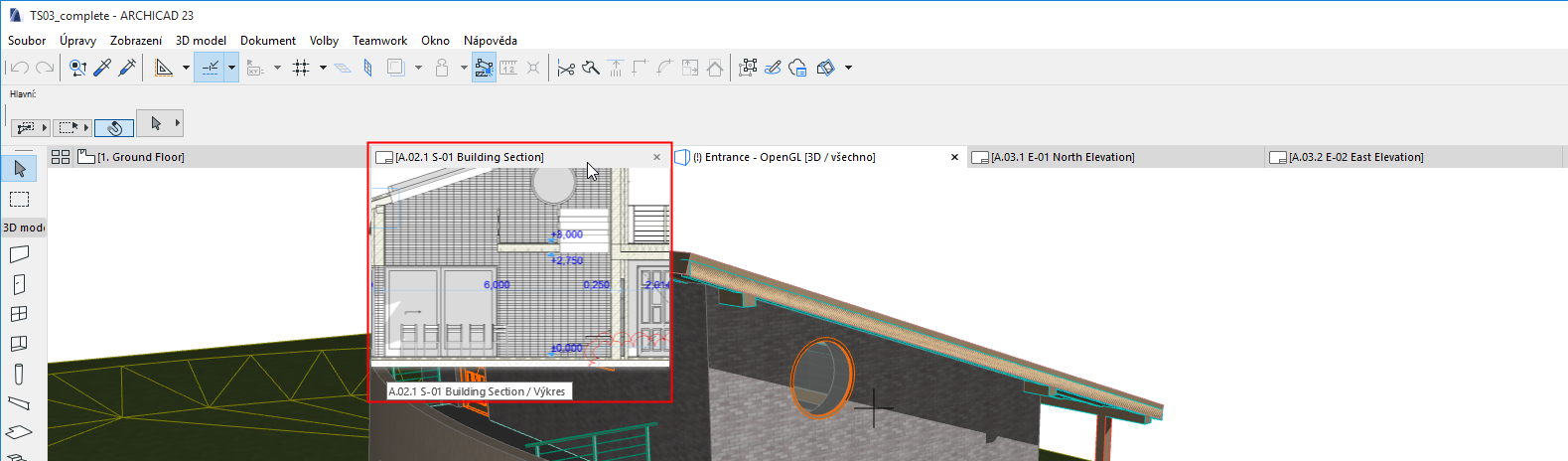The image size is (1568, 461).
Task: Toggle the guide lines snap button
Action: (x=210, y=68)
